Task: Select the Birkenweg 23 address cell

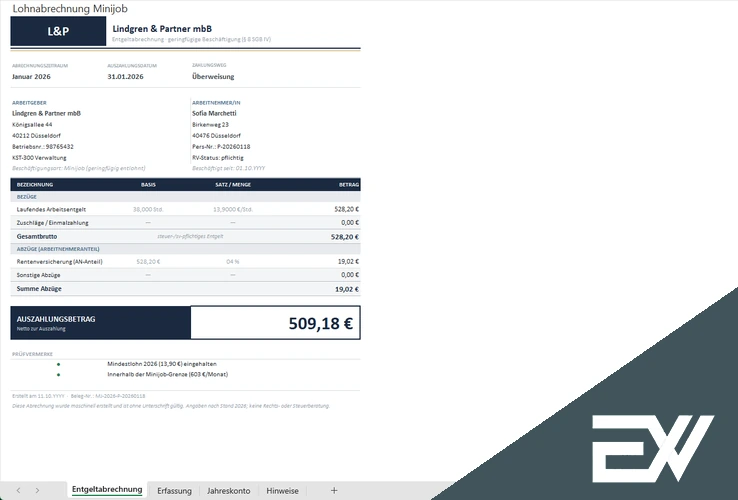Action: (210, 124)
